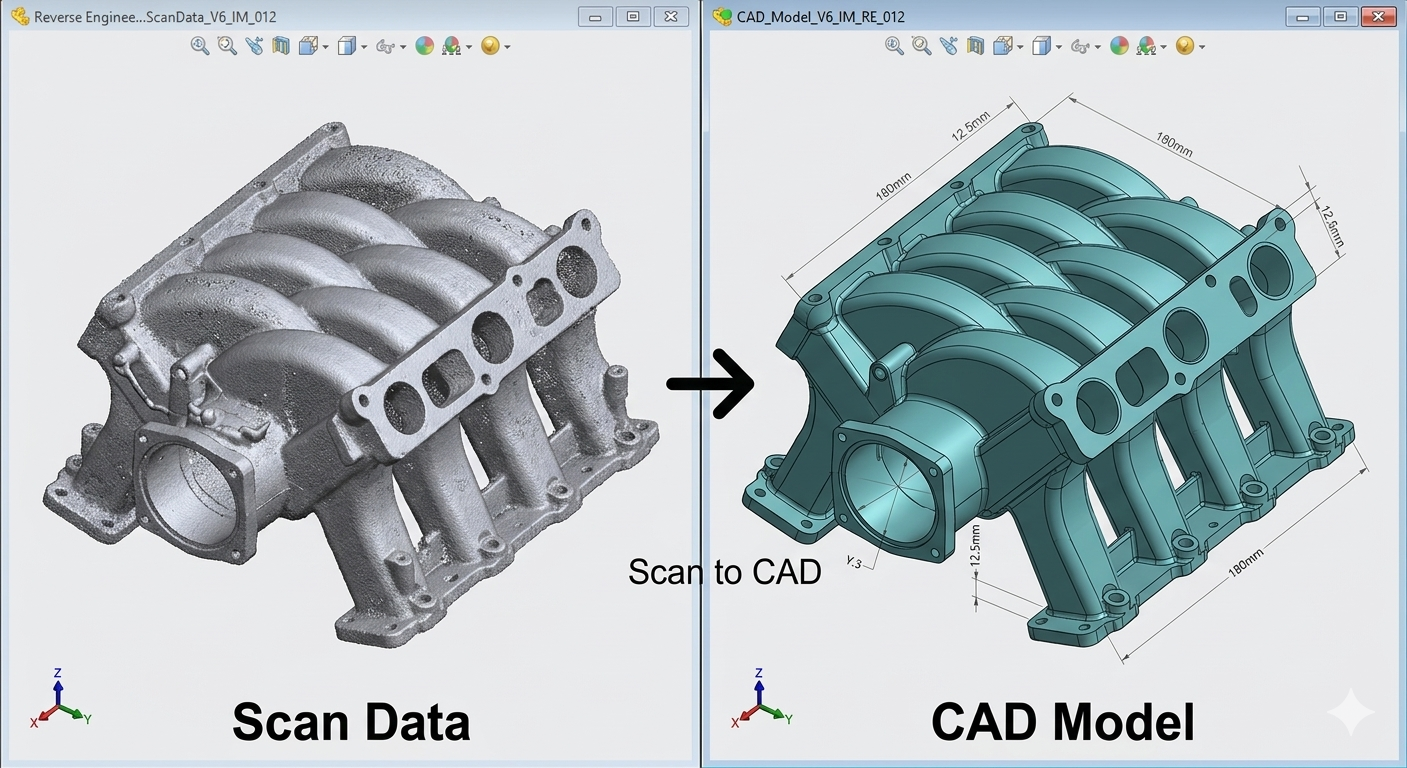The image size is (1407, 768).
Task: Expand View Orientation dropdown arrow in ScanData window
Action: pyautogui.click(x=325, y=47)
